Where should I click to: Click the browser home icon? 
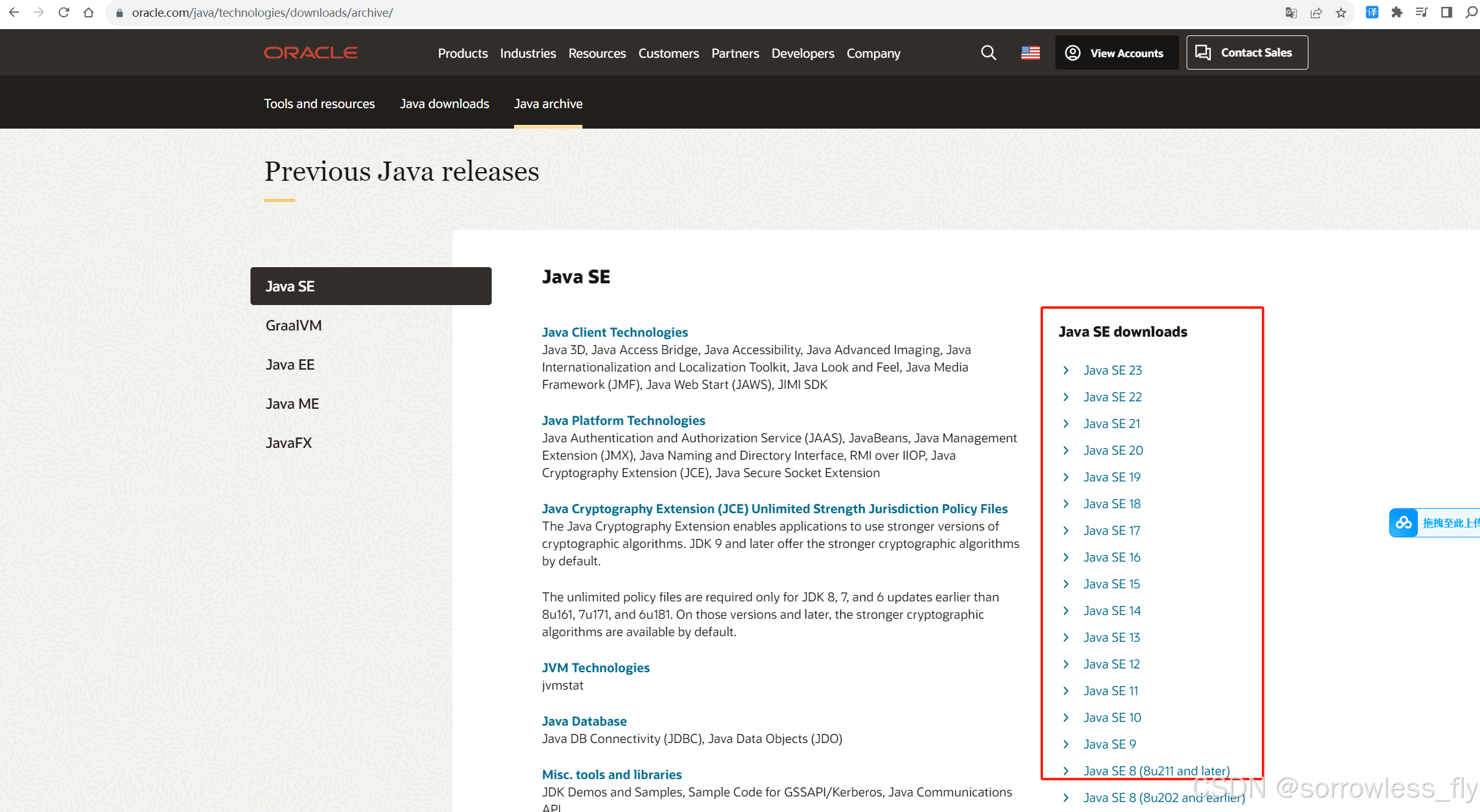coord(88,12)
